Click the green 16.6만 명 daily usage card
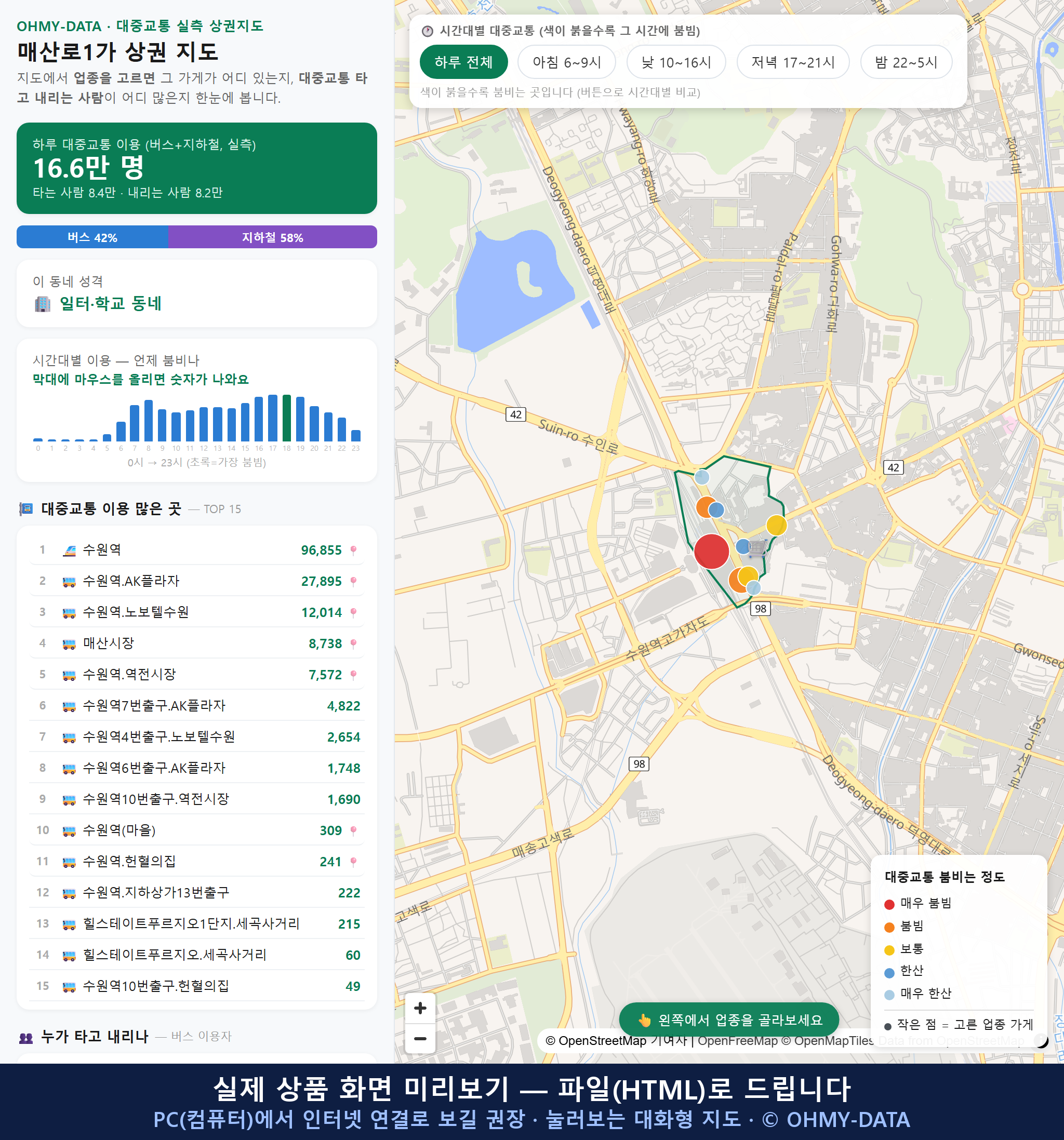The width and height of the screenshot is (1064, 1140). [x=197, y=168]
